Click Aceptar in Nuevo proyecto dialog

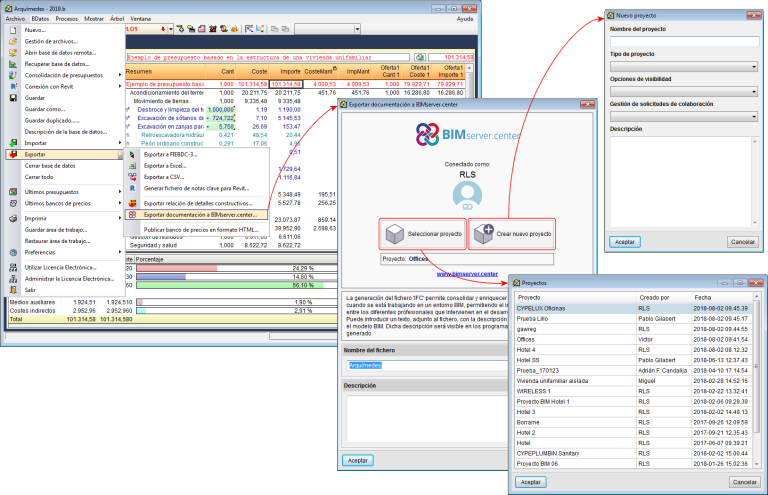pyautogui.click(x=625, y=242)
